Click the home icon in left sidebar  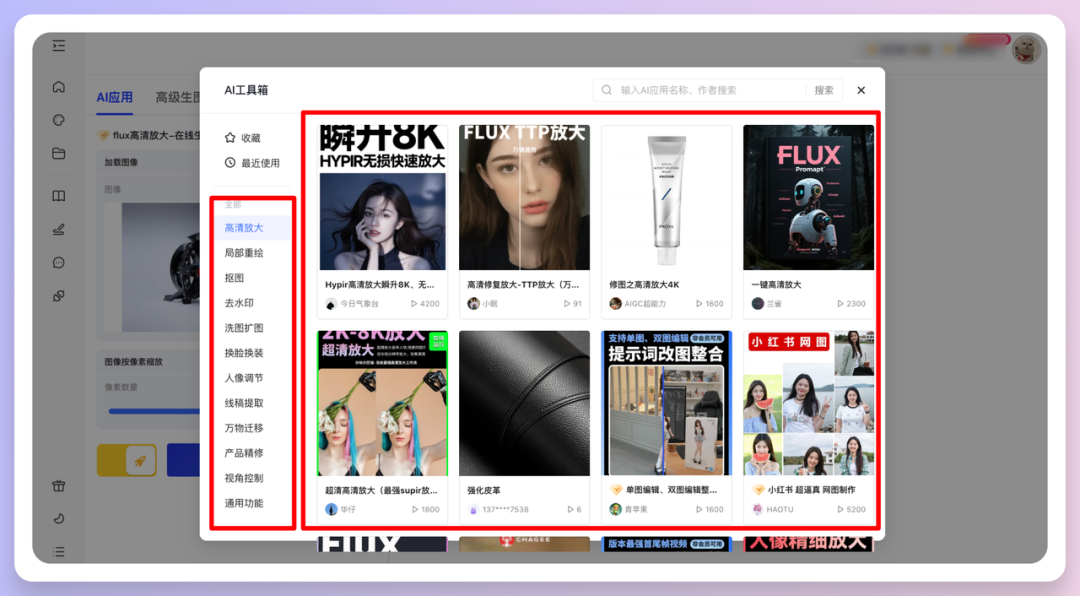(59, 87)
